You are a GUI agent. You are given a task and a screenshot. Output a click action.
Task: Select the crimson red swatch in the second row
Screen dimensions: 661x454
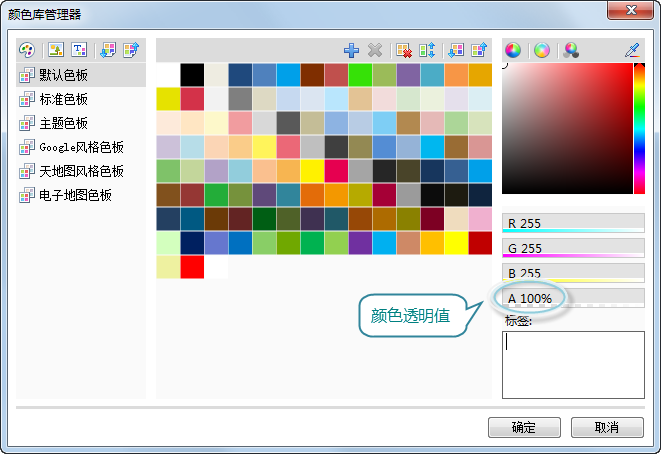click(192, 99)
